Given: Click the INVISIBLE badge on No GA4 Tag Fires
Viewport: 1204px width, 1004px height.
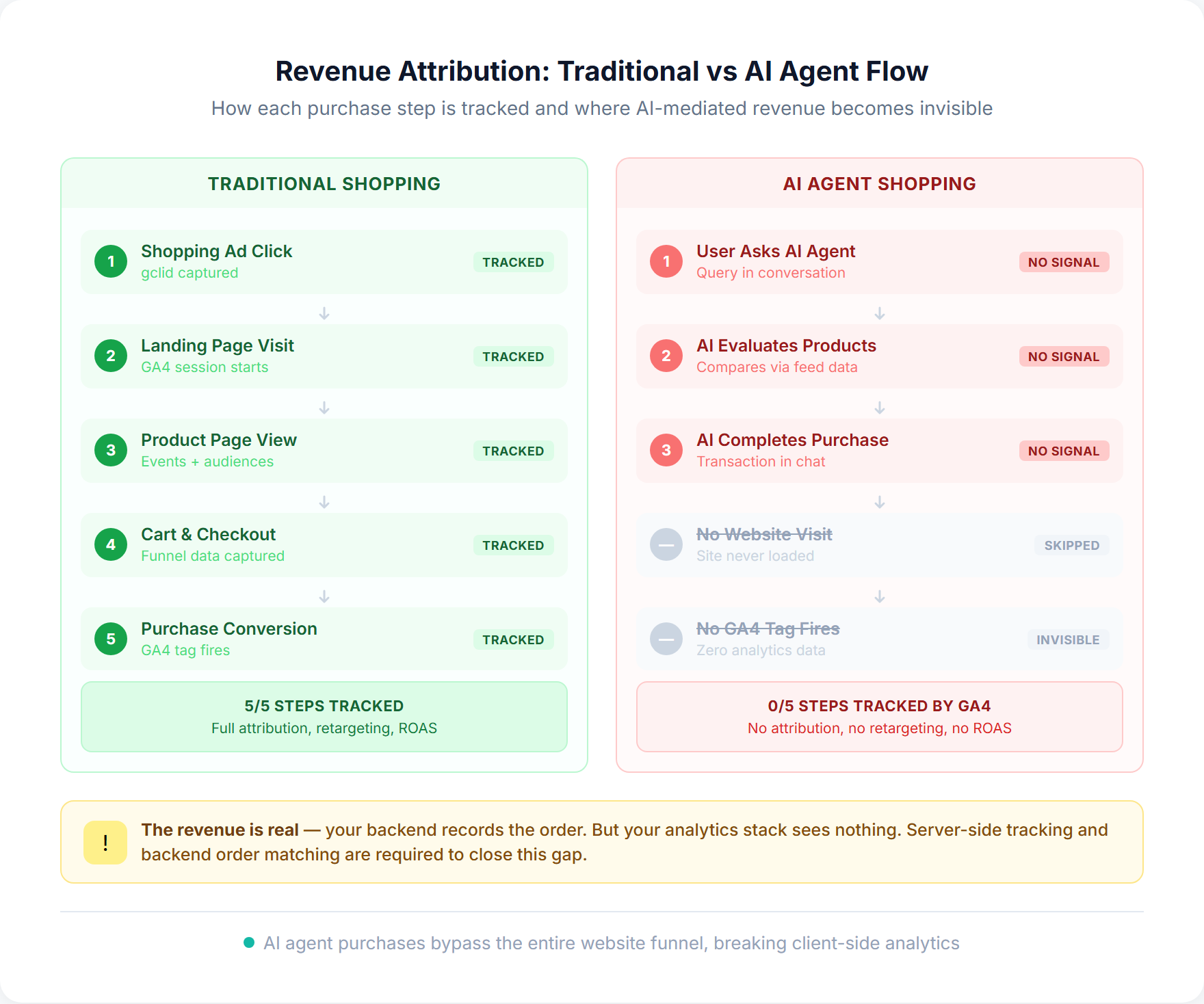Looking at the screenshot, I should pyautogui.click(x=1068, y=639).
